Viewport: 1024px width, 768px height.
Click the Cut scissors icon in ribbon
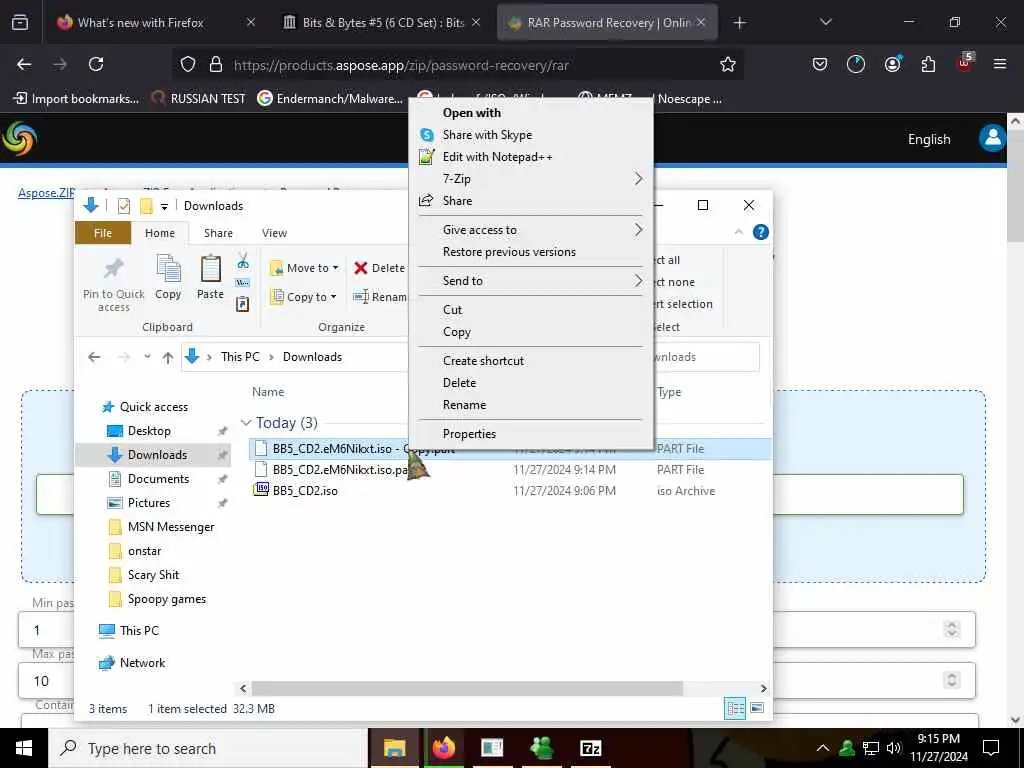pyautogui.click(x=243, y=261)
